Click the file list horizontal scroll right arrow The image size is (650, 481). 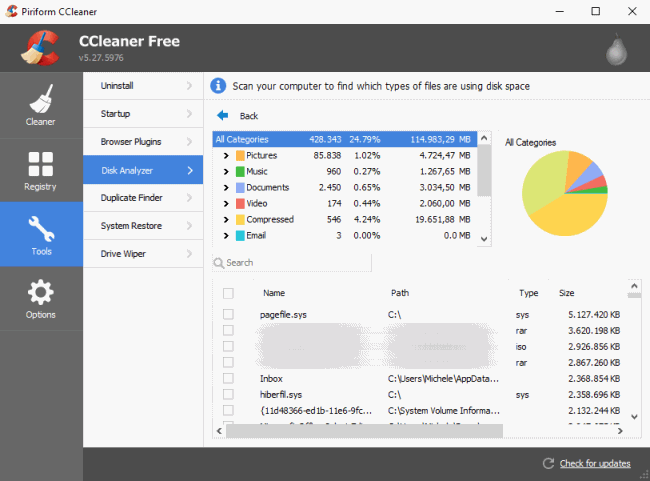pyautogui.click(x=620, y=431)
